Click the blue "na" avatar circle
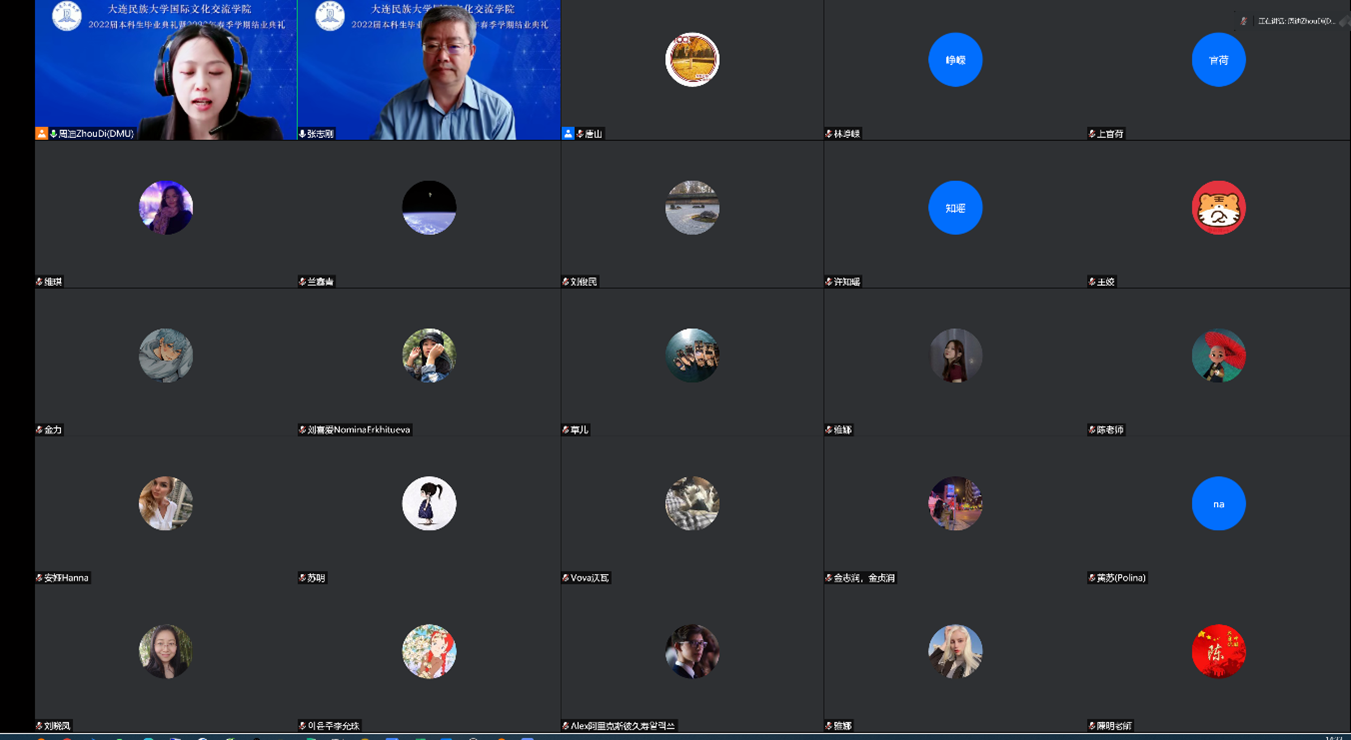 point(1218,504)
